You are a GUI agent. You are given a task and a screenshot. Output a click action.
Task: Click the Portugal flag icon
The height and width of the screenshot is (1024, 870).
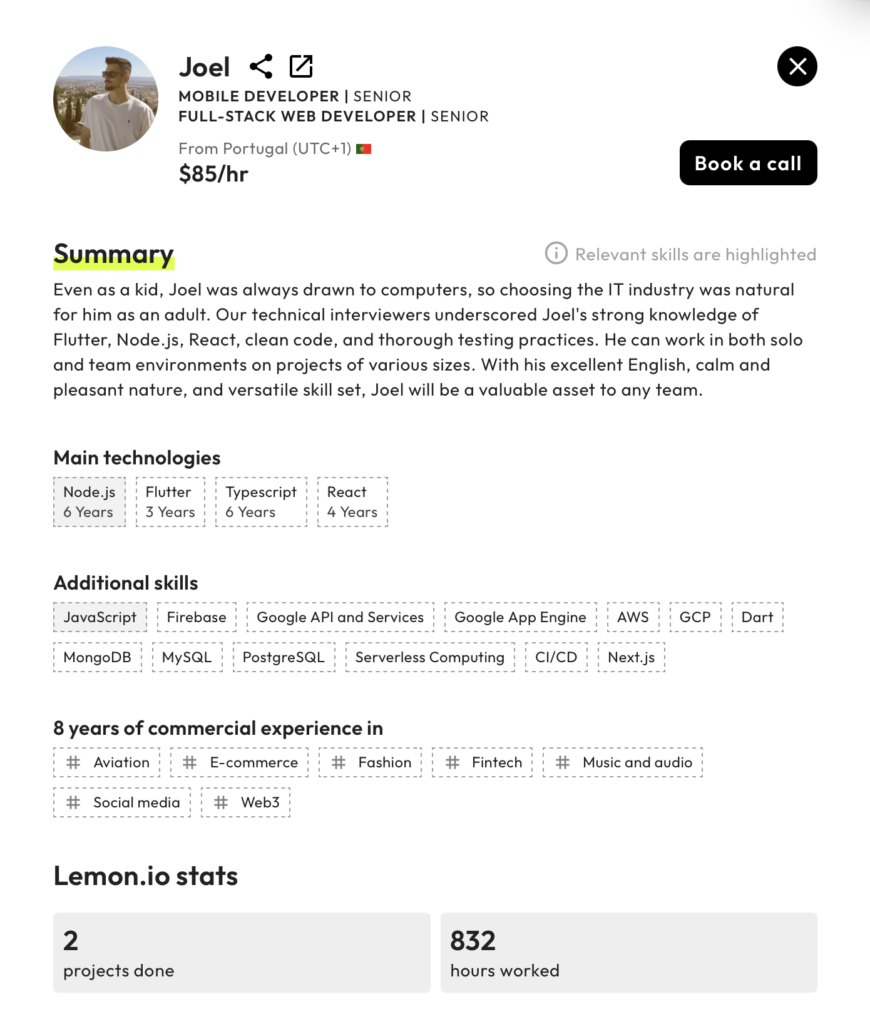(364, 149)
